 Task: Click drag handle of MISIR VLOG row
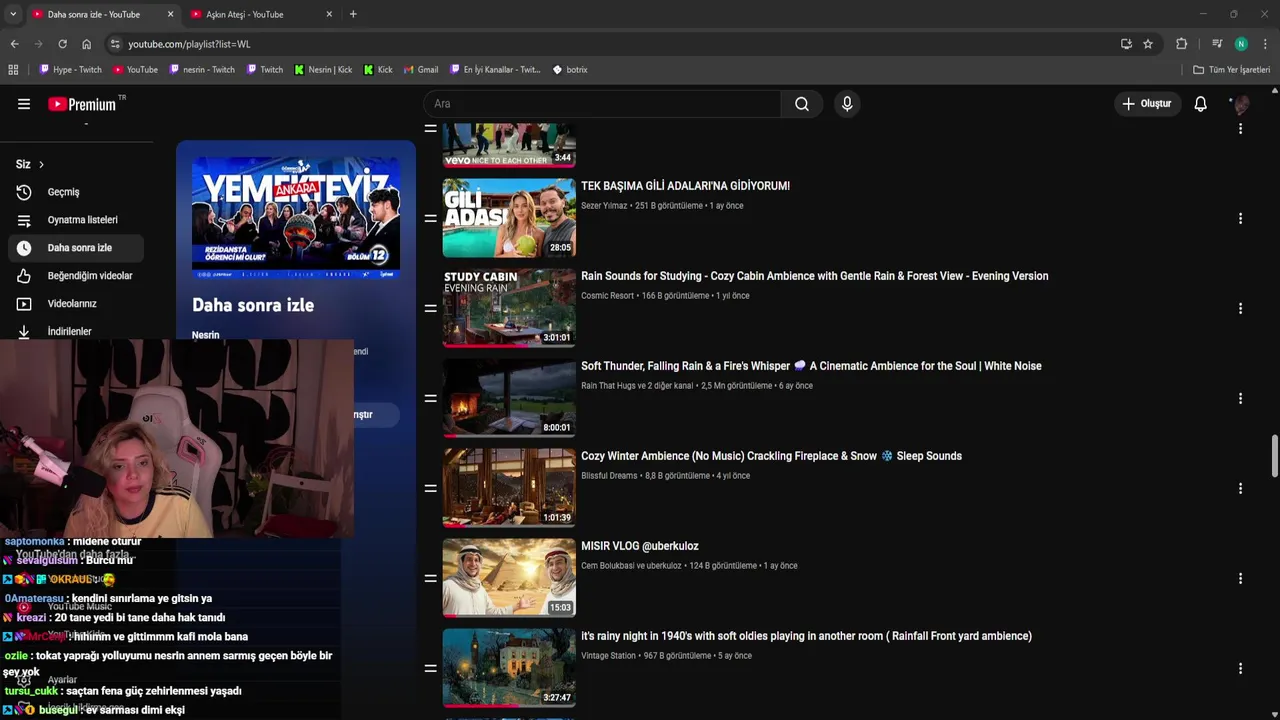coord(430,578)
